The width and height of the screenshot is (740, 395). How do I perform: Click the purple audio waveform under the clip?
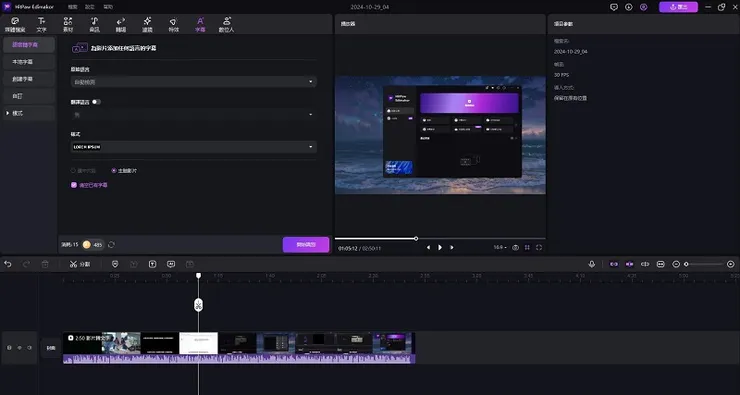point(239,359)
